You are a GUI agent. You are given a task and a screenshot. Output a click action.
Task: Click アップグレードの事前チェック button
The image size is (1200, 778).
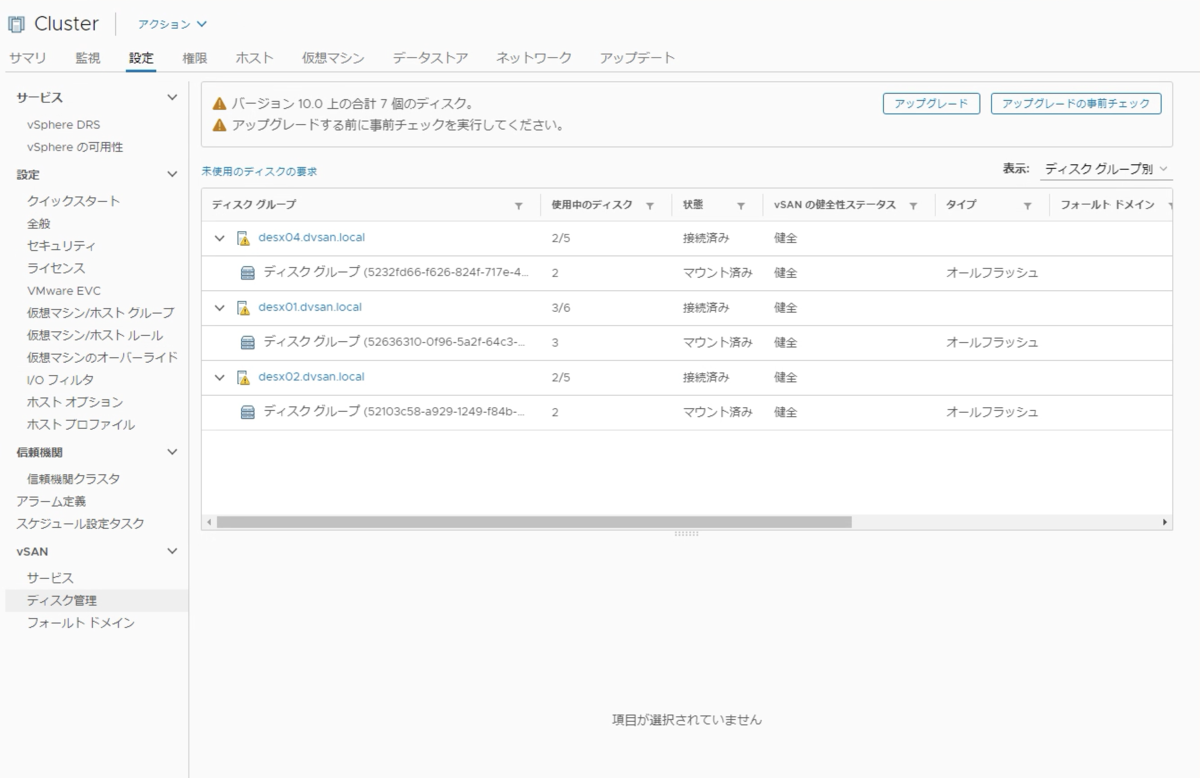(1076, 104)
